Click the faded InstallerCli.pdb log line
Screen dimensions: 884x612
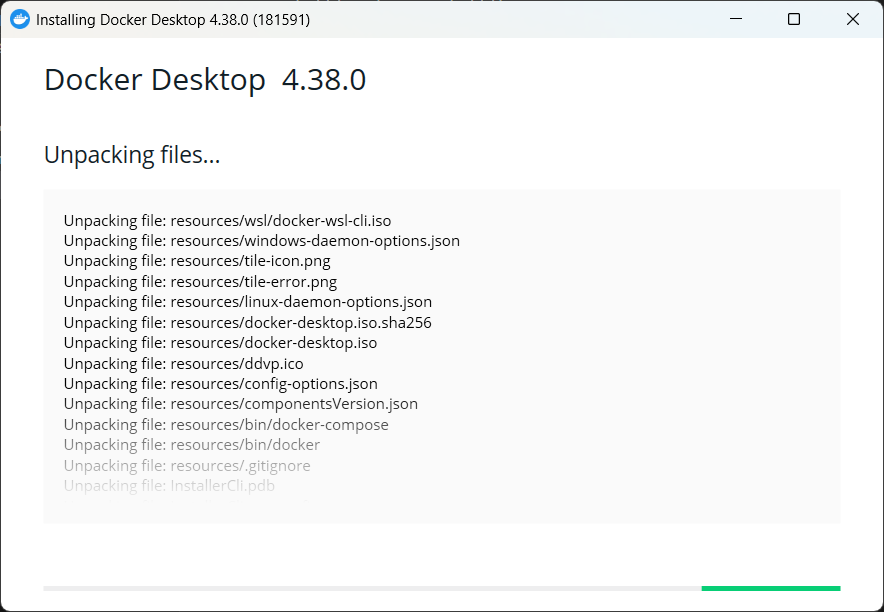click(169, 486)
